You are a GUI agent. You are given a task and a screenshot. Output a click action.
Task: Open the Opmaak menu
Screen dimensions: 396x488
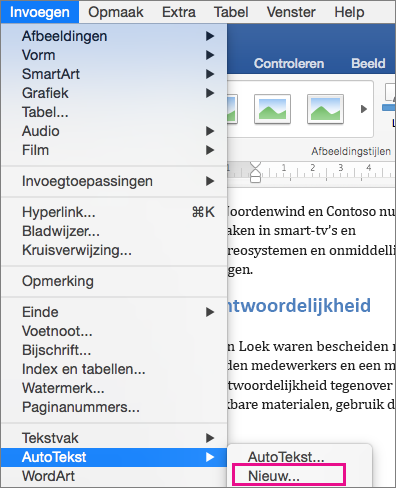[116, 12]
